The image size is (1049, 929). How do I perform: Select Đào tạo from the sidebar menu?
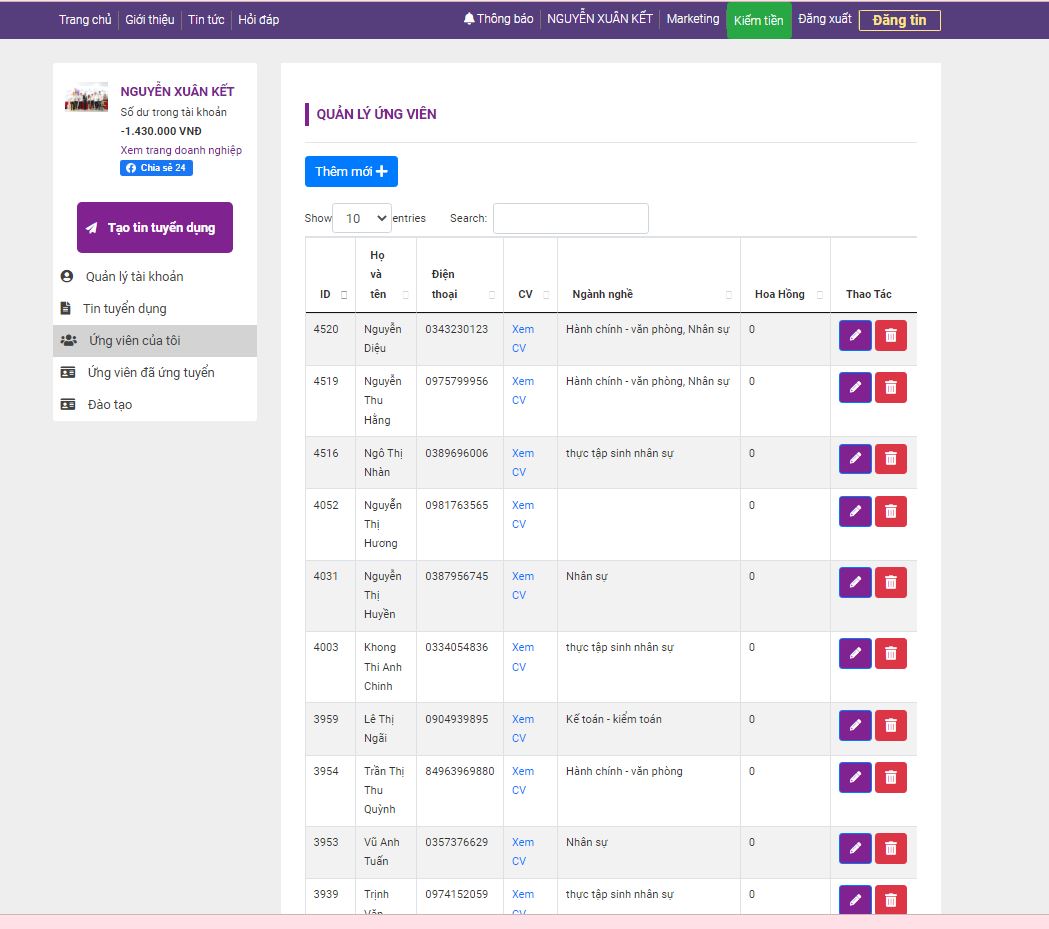point(110,405)
